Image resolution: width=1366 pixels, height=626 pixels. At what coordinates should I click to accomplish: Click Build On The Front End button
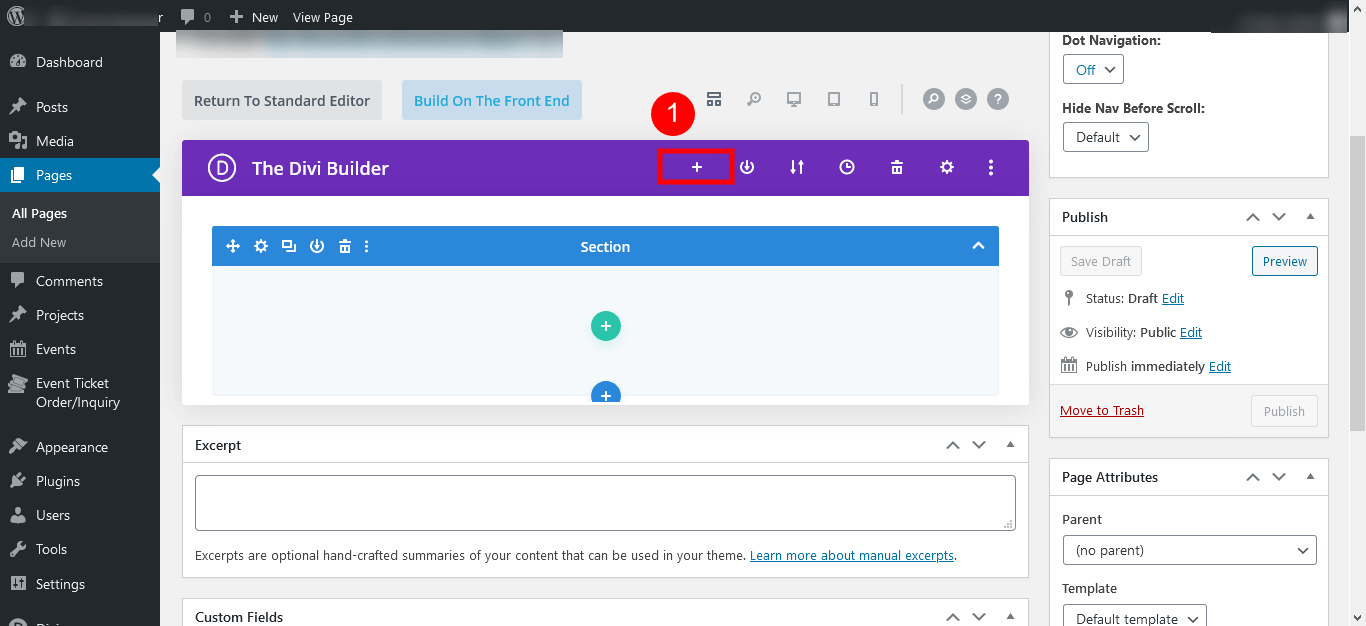tap(491, 100)
